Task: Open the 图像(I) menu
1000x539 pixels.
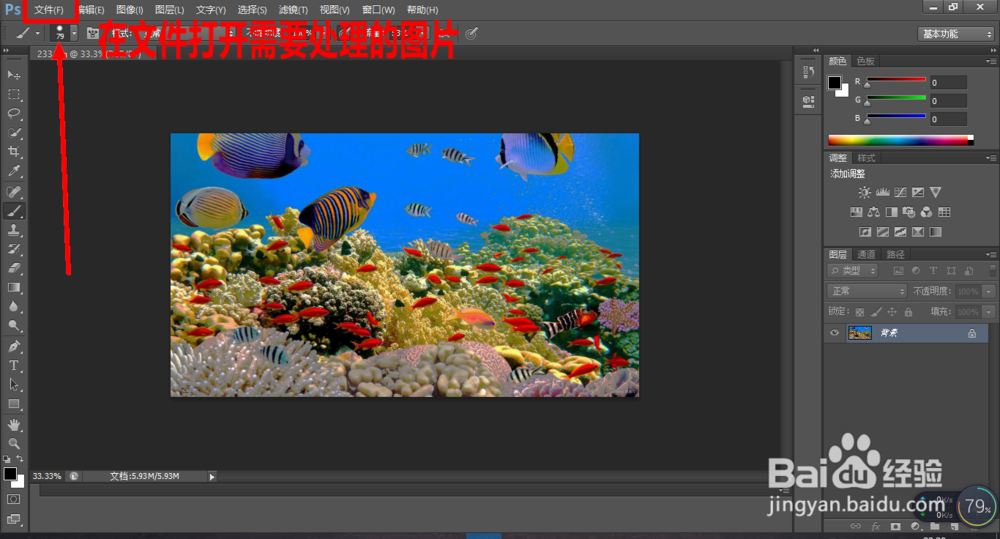Action: point(129,10)
